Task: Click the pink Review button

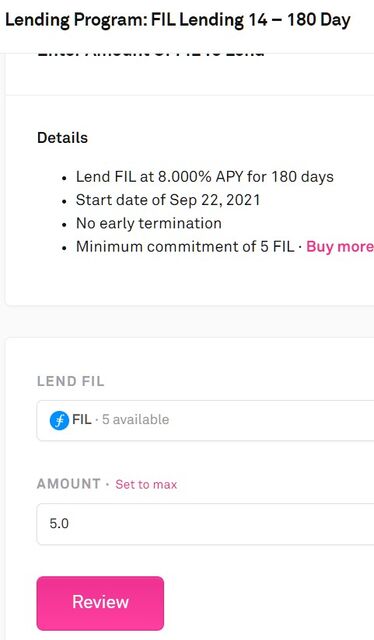Action: click(x=100, y=603)
